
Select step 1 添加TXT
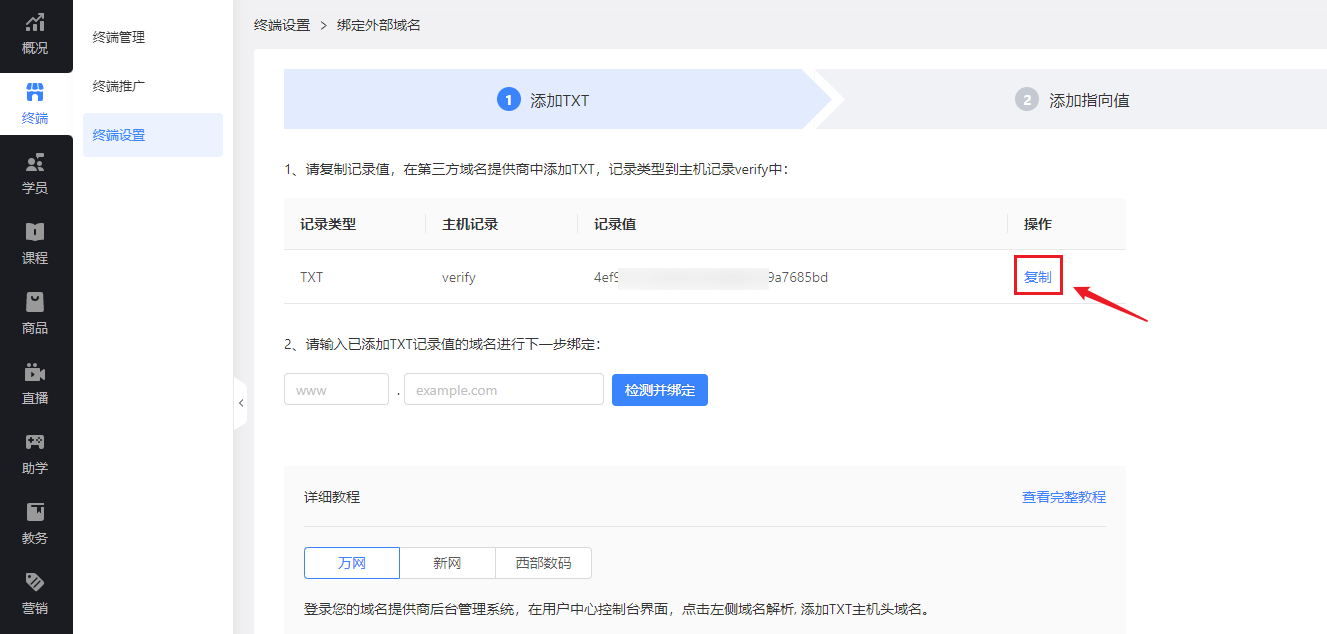pyautogui.click(x=543, y=100)
